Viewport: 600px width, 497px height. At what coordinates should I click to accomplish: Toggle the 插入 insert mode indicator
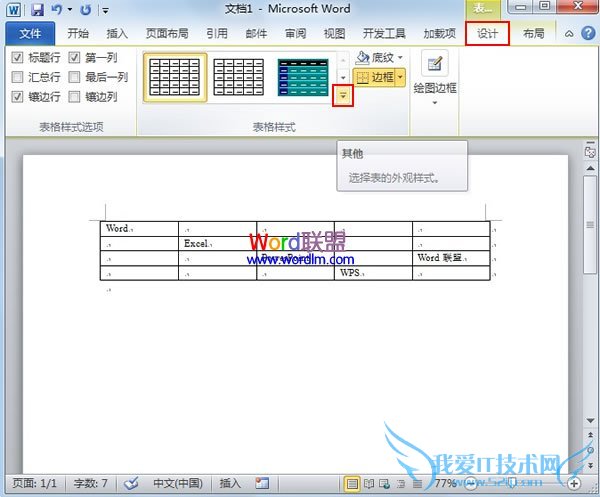(x=230, y=483)
